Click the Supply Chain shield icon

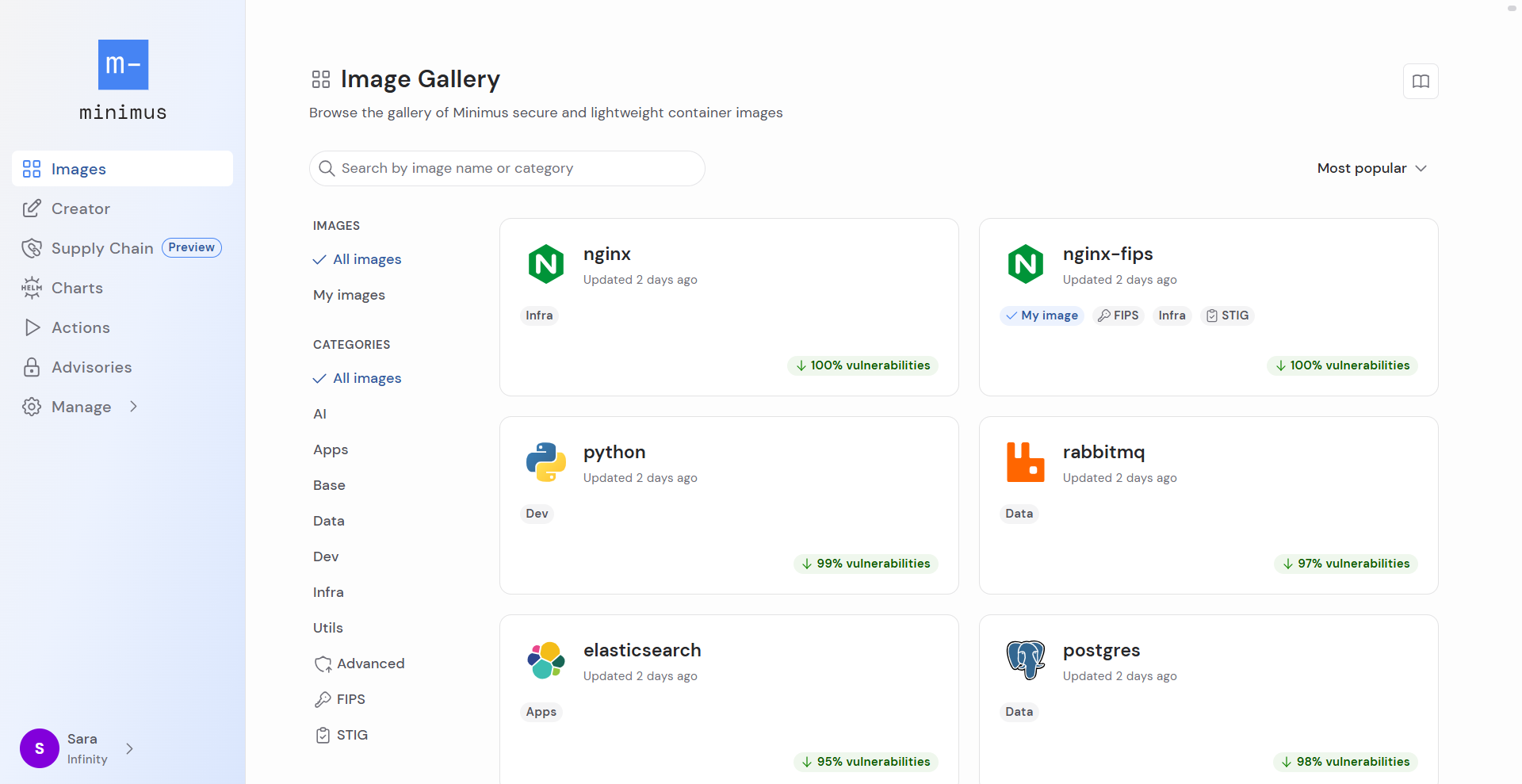[x=32, y=248]
